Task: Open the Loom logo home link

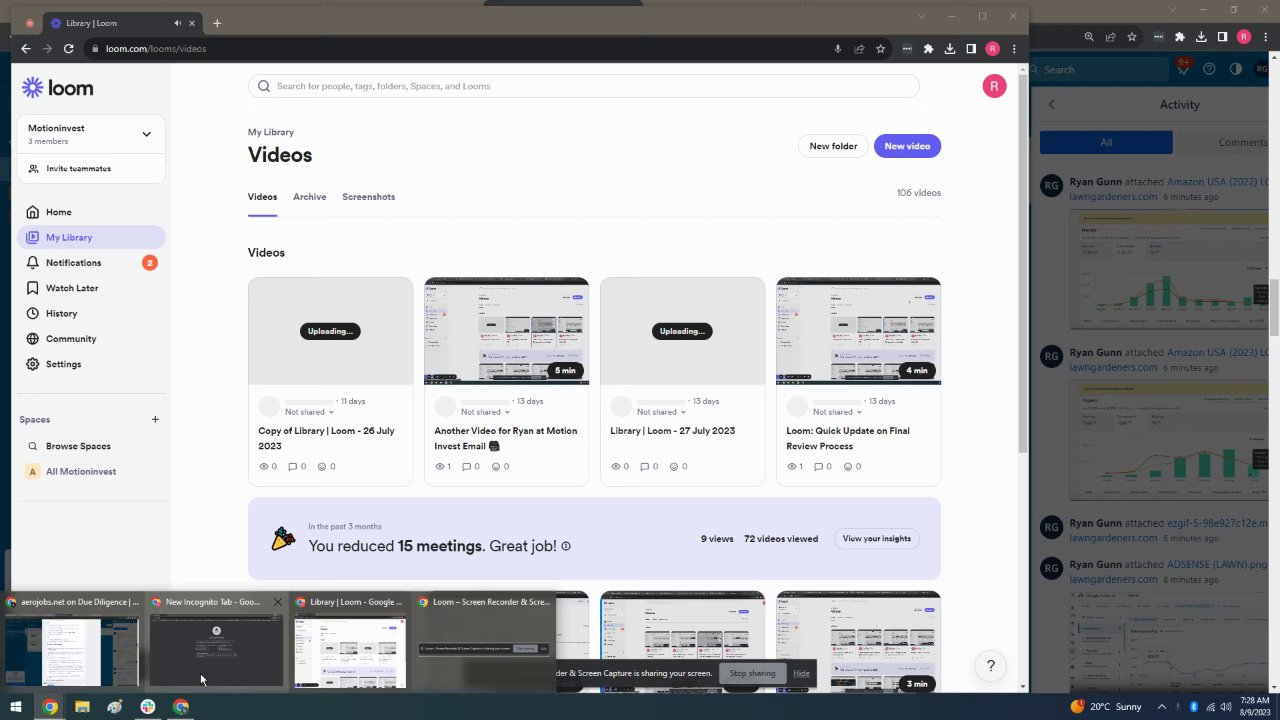Action: [58, 88]
